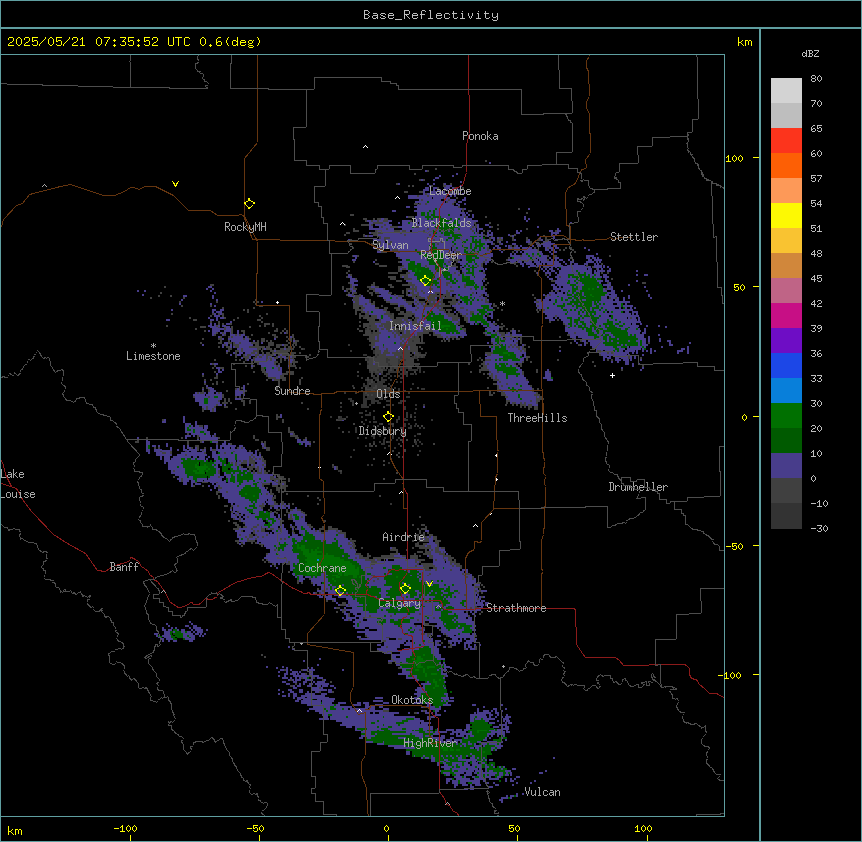The width and height of the screenshot is (862, 842).
Task: Select the Strathmore label
Action: click(516, 608)
